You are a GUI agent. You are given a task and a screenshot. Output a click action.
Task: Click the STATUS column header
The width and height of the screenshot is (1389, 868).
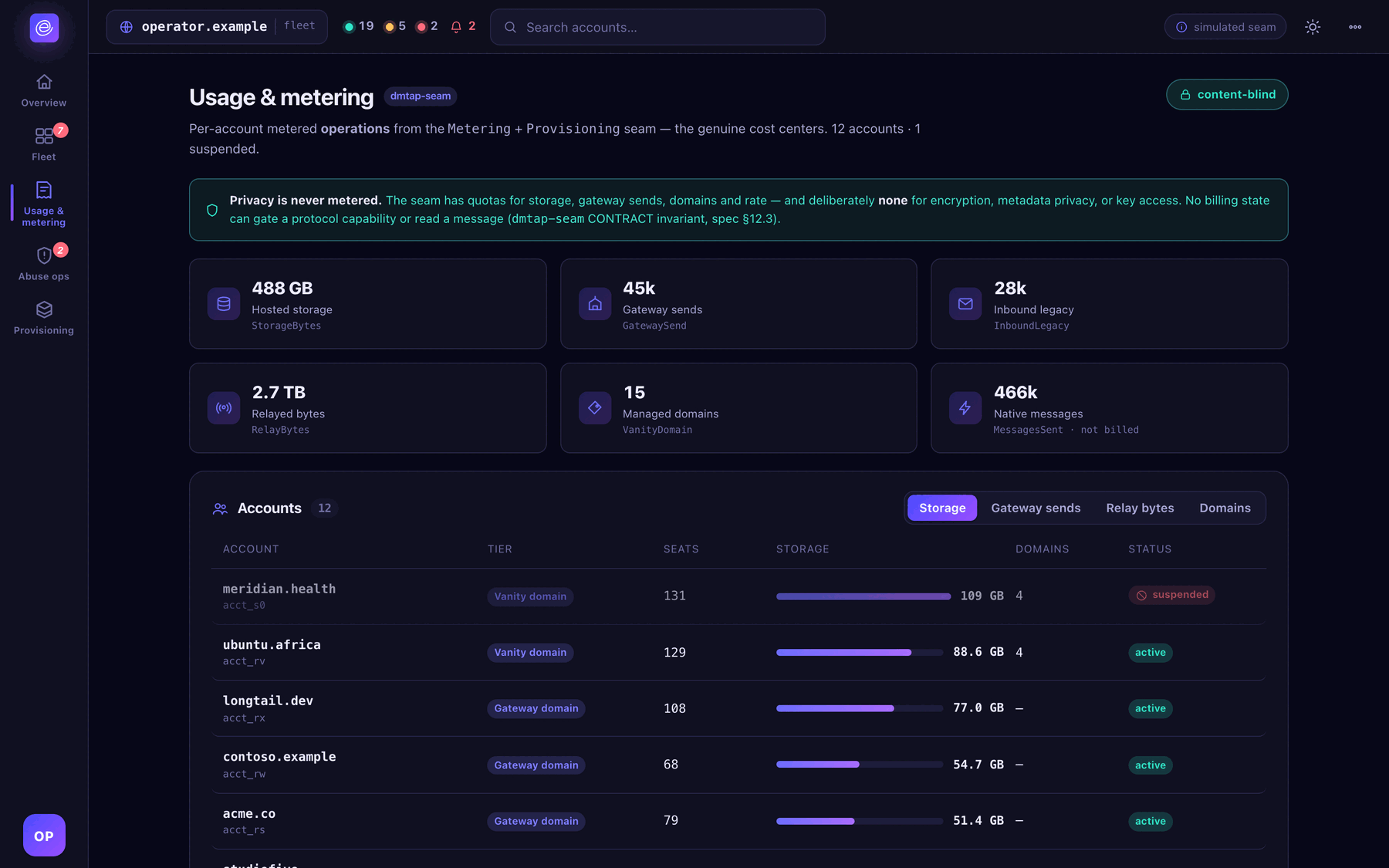[1150, 549]
